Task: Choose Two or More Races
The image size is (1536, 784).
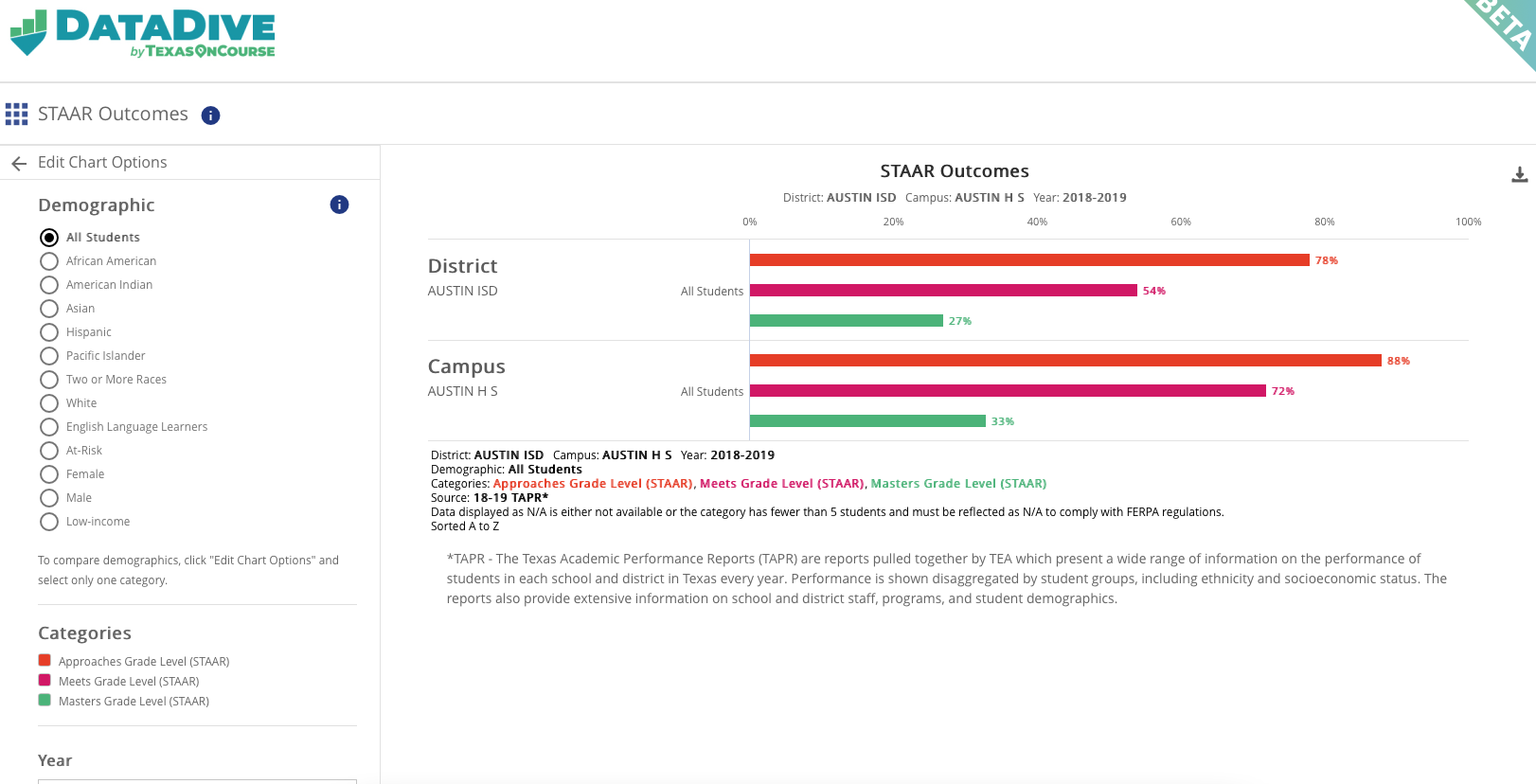Action: coord(49,380)
